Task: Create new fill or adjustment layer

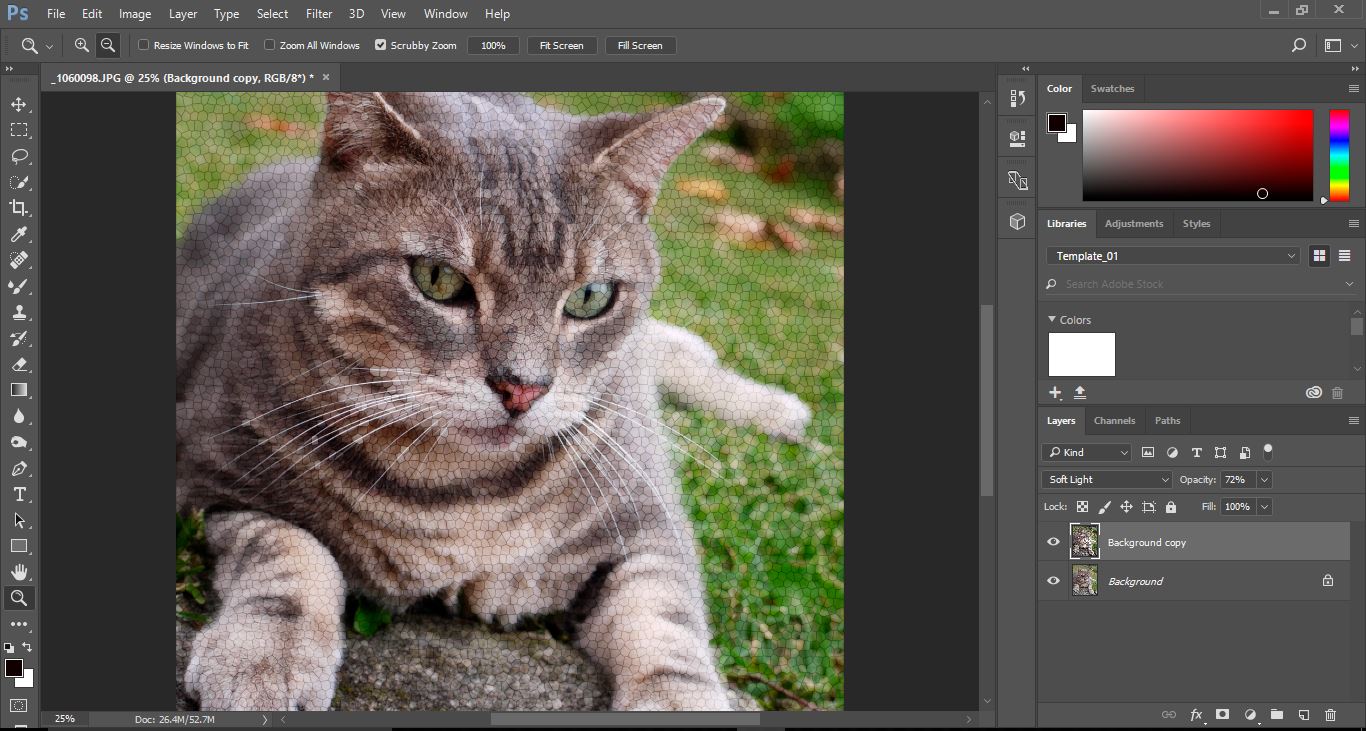Action: (x=1250, y=715)
